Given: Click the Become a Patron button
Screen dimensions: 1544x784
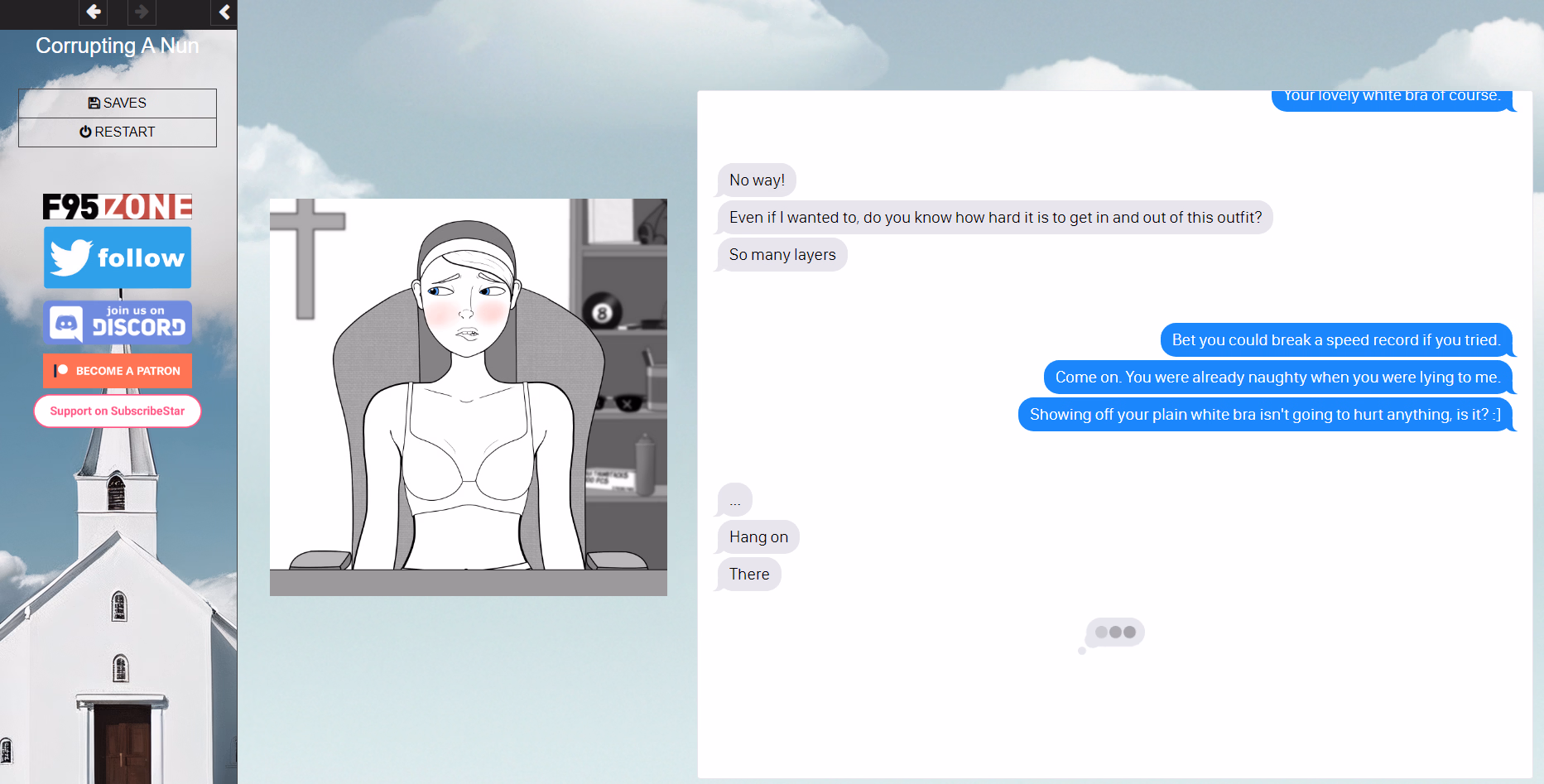Looking at the screenshot, I should click(x=118, y=371).
